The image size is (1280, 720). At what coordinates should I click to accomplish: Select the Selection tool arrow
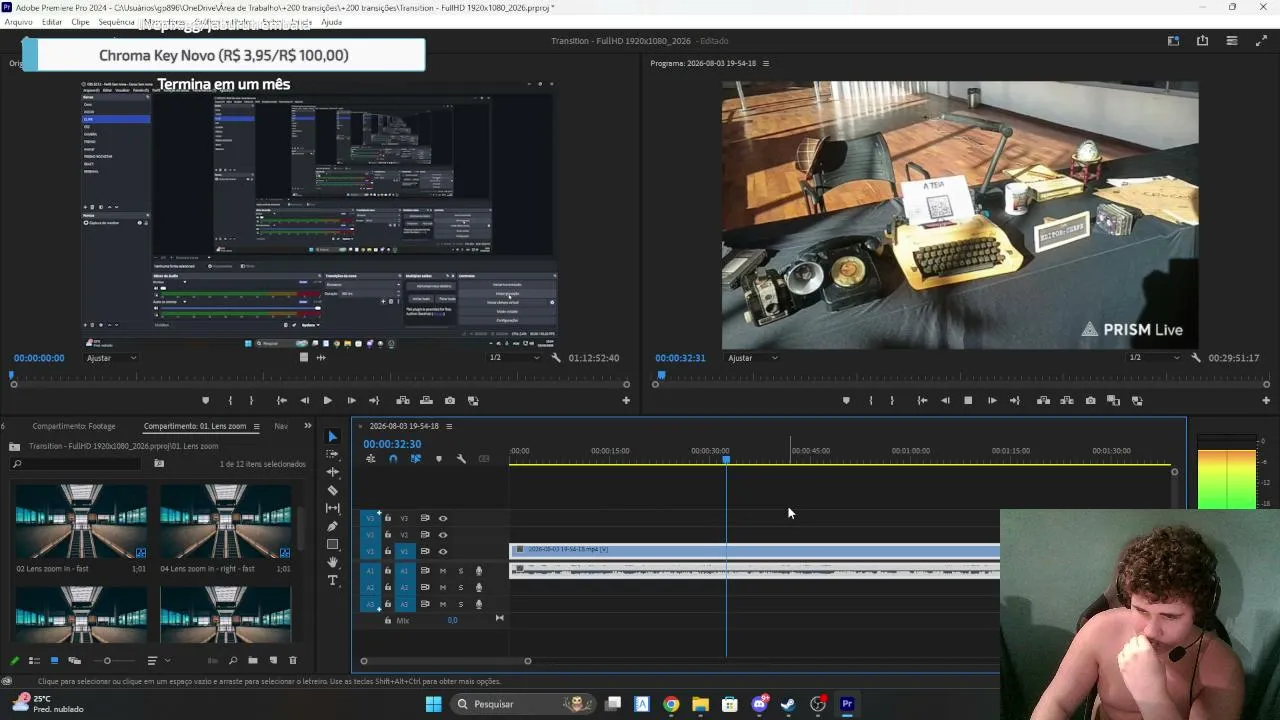[x=333, y=436]
